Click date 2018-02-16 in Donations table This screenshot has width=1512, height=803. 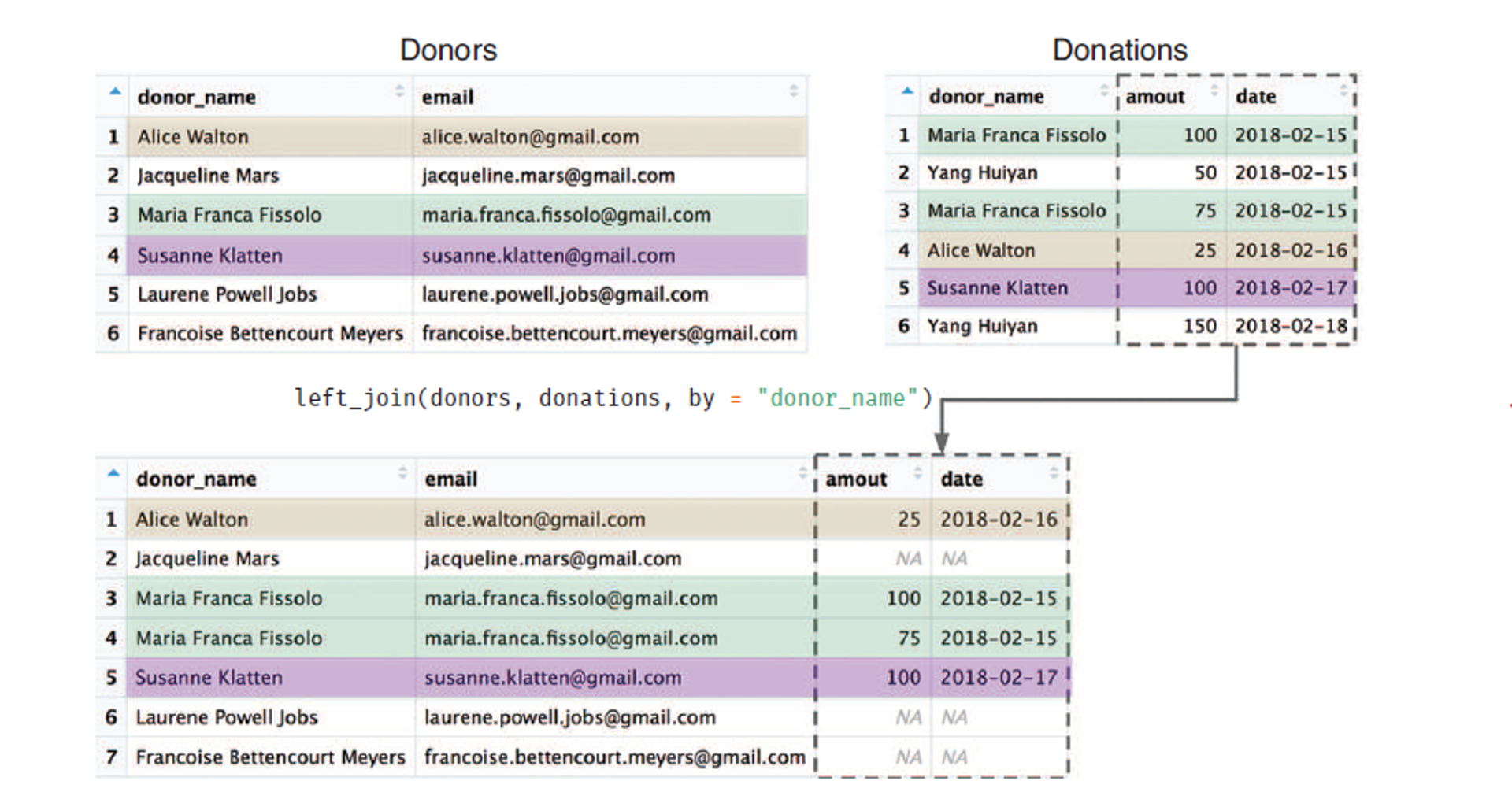(1291, 250)
